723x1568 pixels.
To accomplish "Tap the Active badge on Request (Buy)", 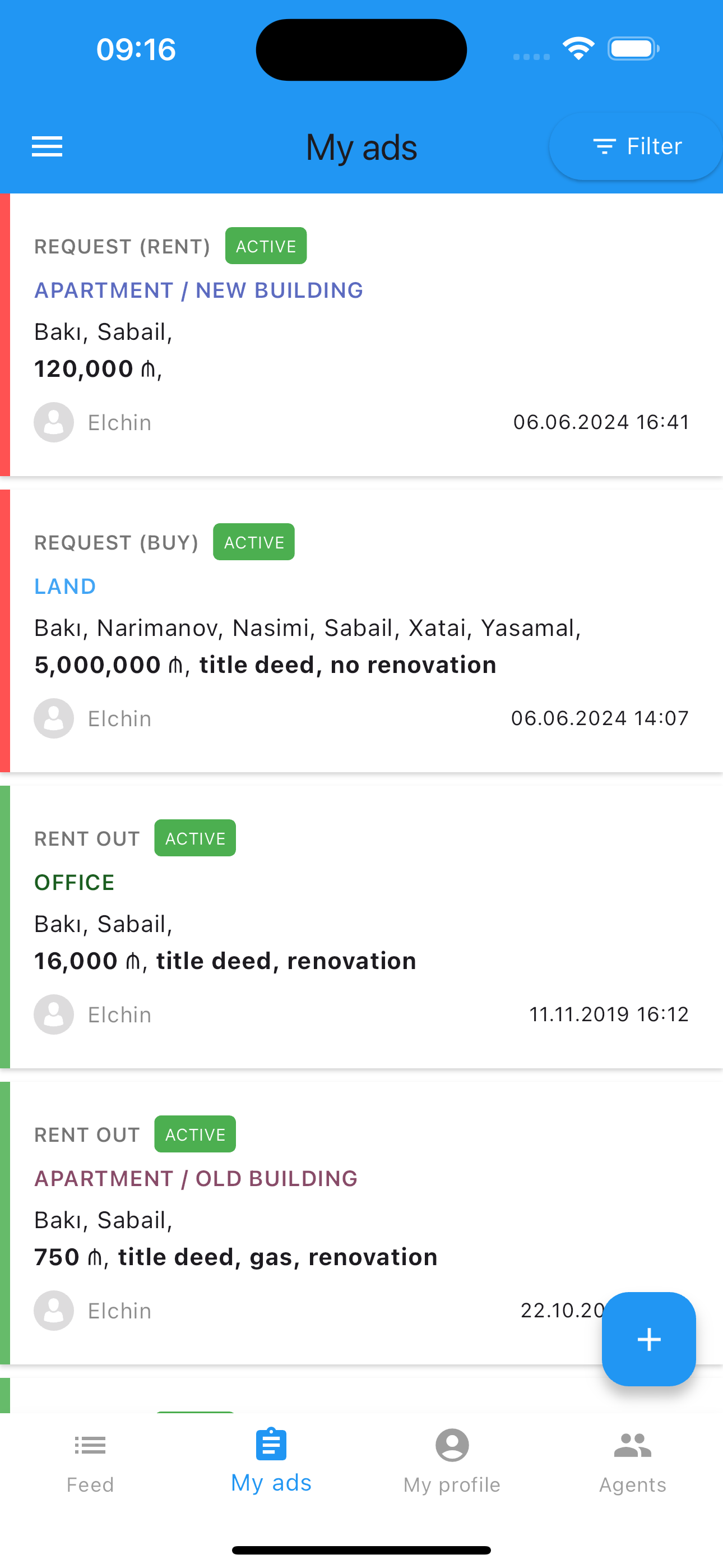I will [254, 542].
